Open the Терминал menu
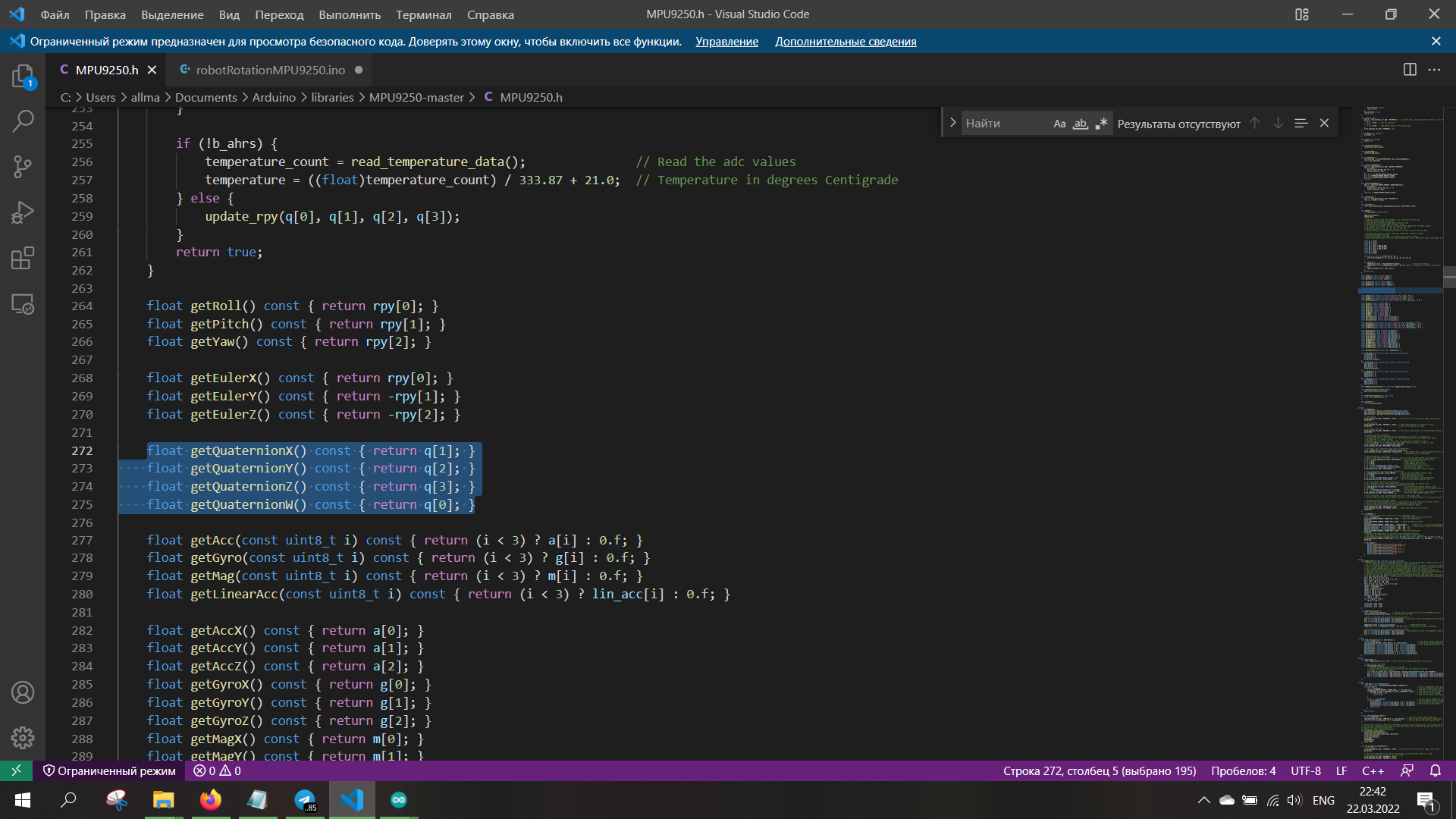The width and height of the screenshot is (1456, 819). click(x=423, y=14)
